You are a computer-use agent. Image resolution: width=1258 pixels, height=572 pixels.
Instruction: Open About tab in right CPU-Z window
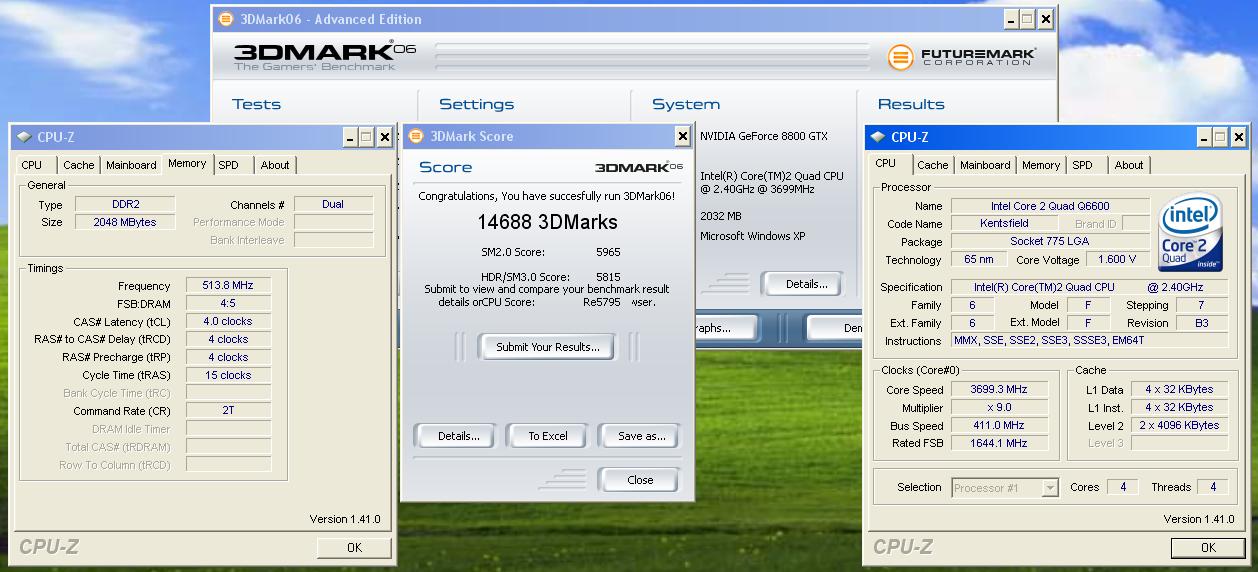coord(1129,165)
